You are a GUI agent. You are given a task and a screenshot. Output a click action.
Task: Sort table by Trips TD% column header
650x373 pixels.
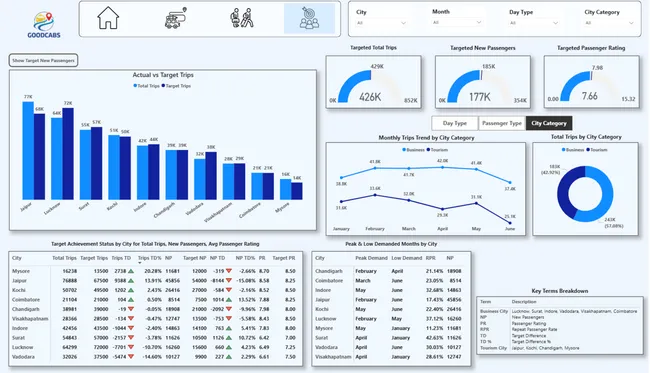tap(150, 258)
